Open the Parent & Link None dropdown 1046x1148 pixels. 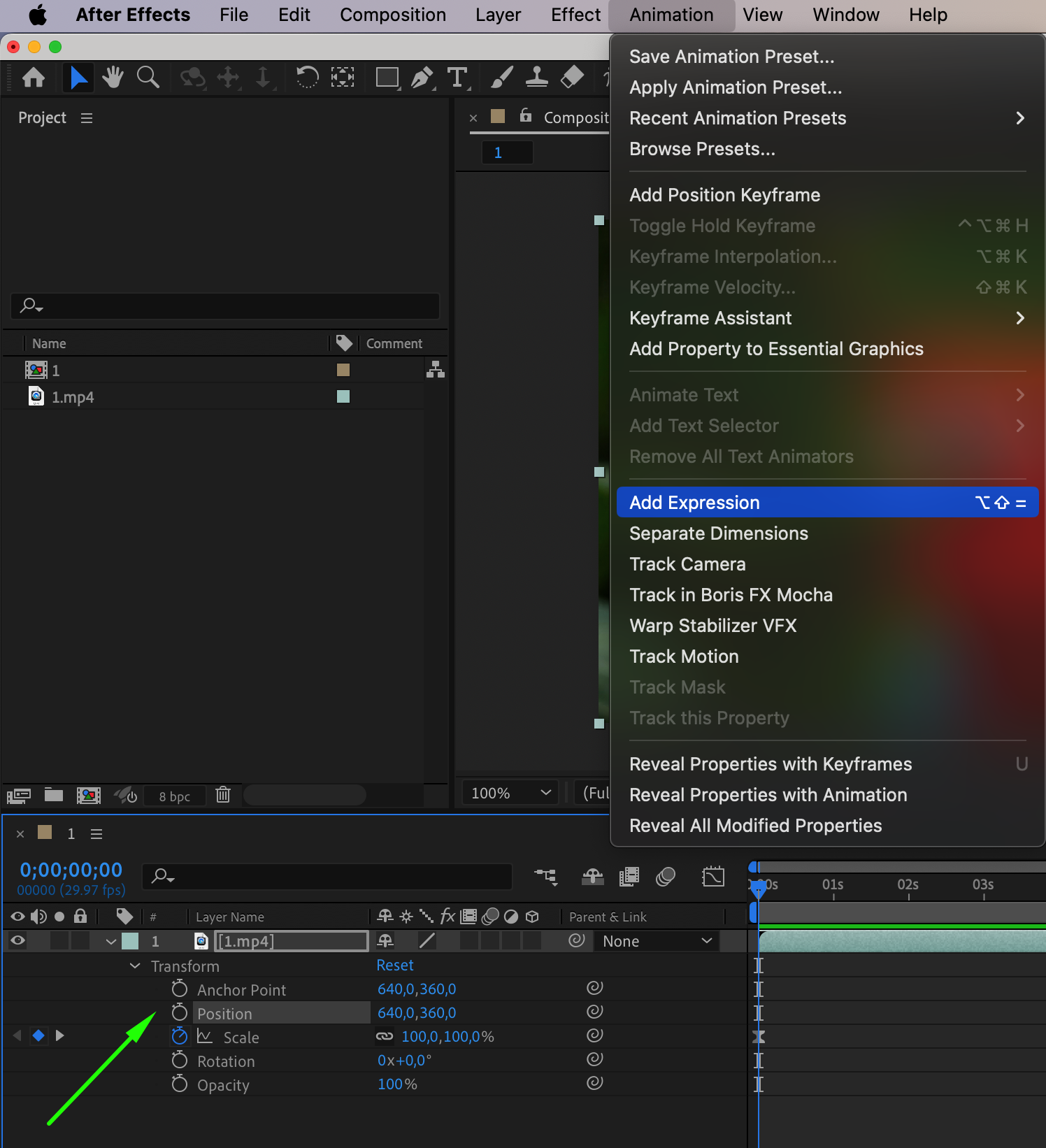[657, 942]
